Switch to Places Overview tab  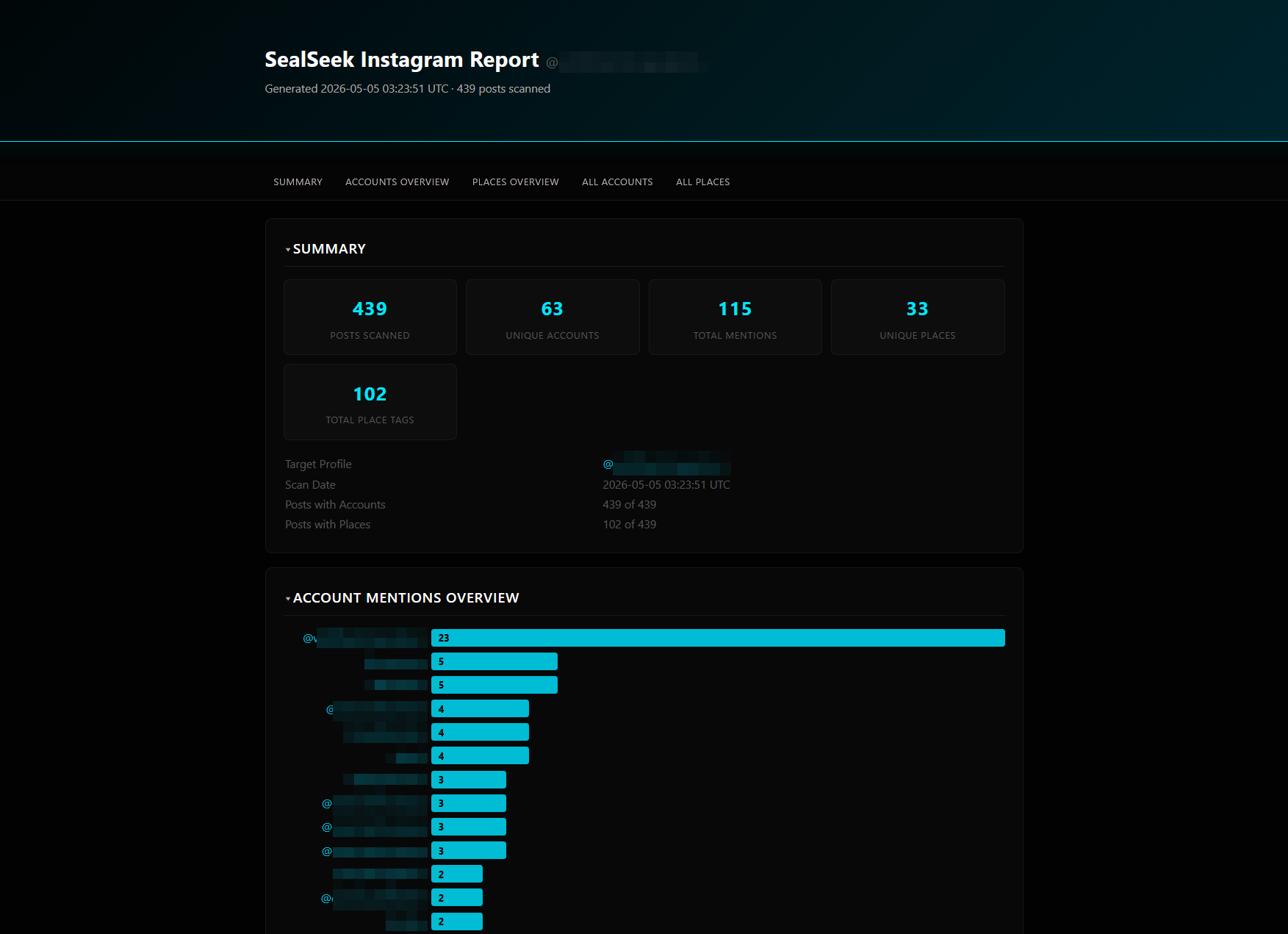(x=515, y=182)
